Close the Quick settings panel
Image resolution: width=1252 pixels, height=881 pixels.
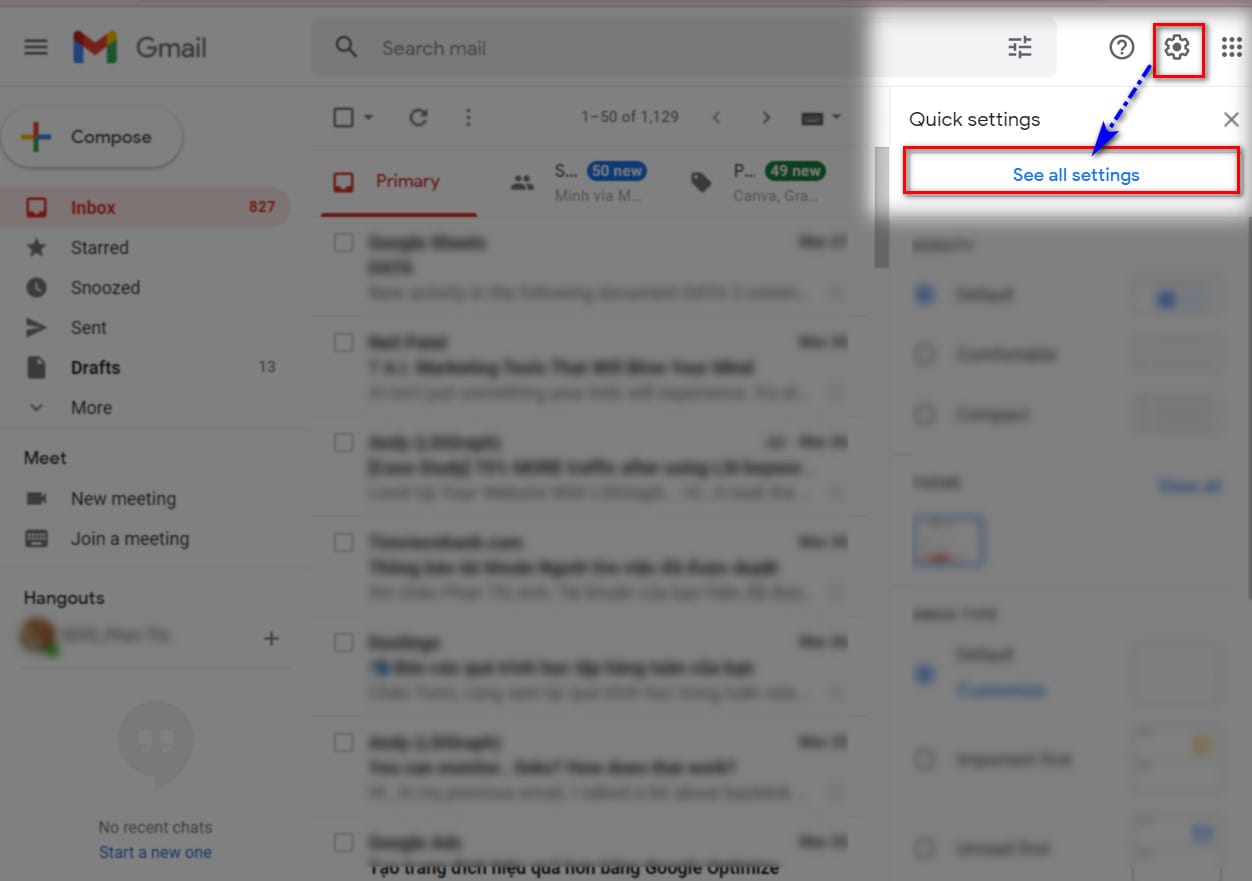tap(1231, 120)
